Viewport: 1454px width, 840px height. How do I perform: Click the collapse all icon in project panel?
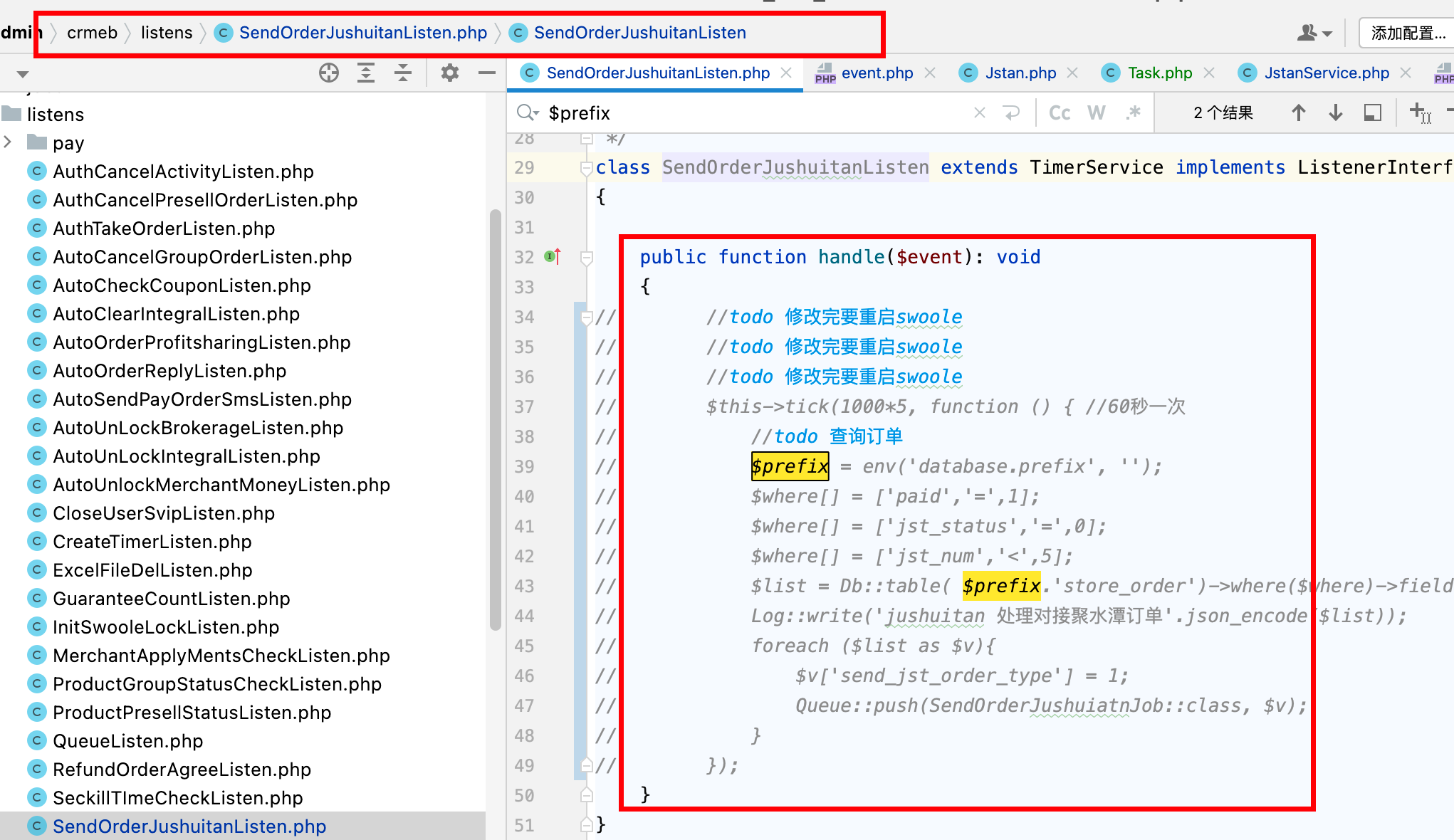403,73
